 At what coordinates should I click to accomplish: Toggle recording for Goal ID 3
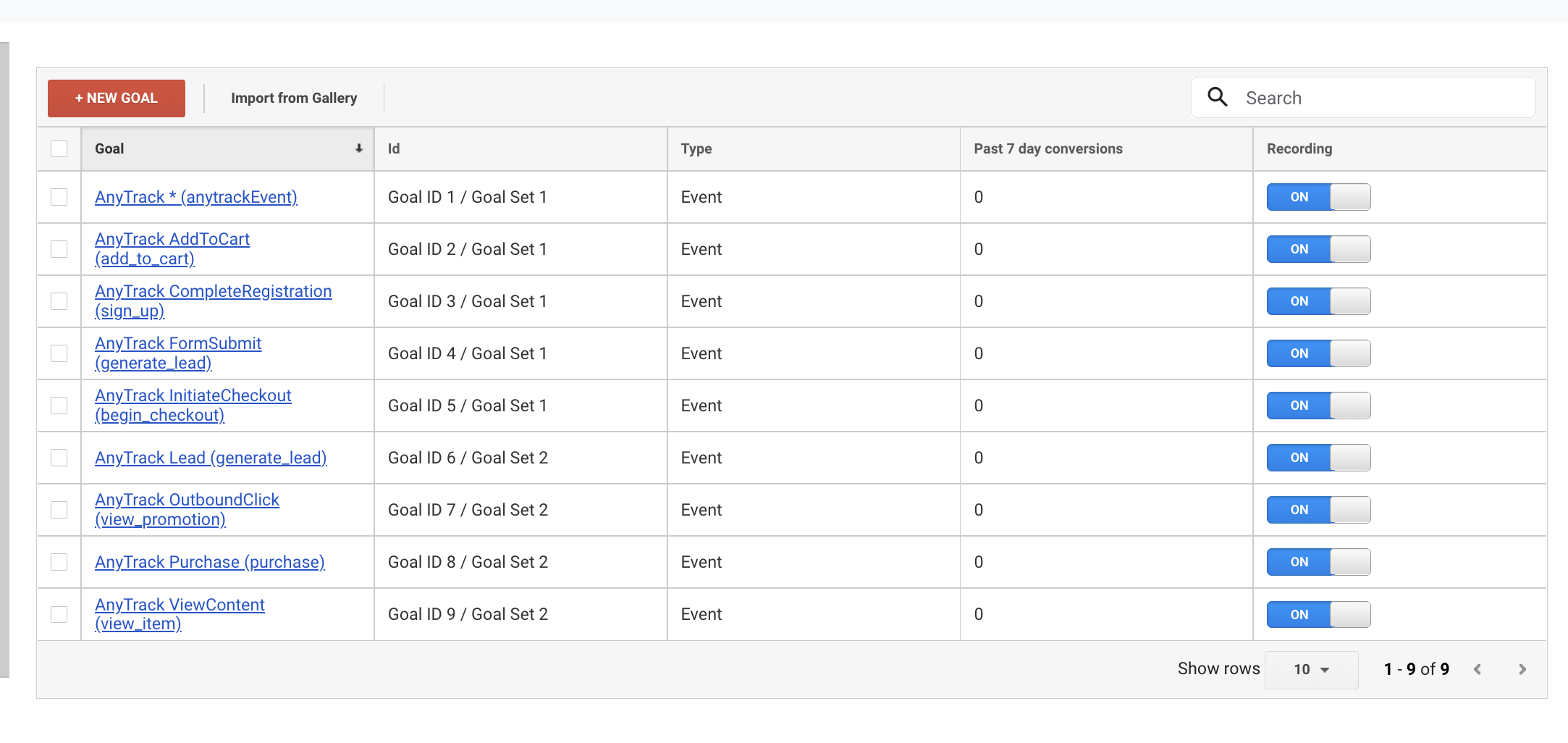(x=1318, y=301)
